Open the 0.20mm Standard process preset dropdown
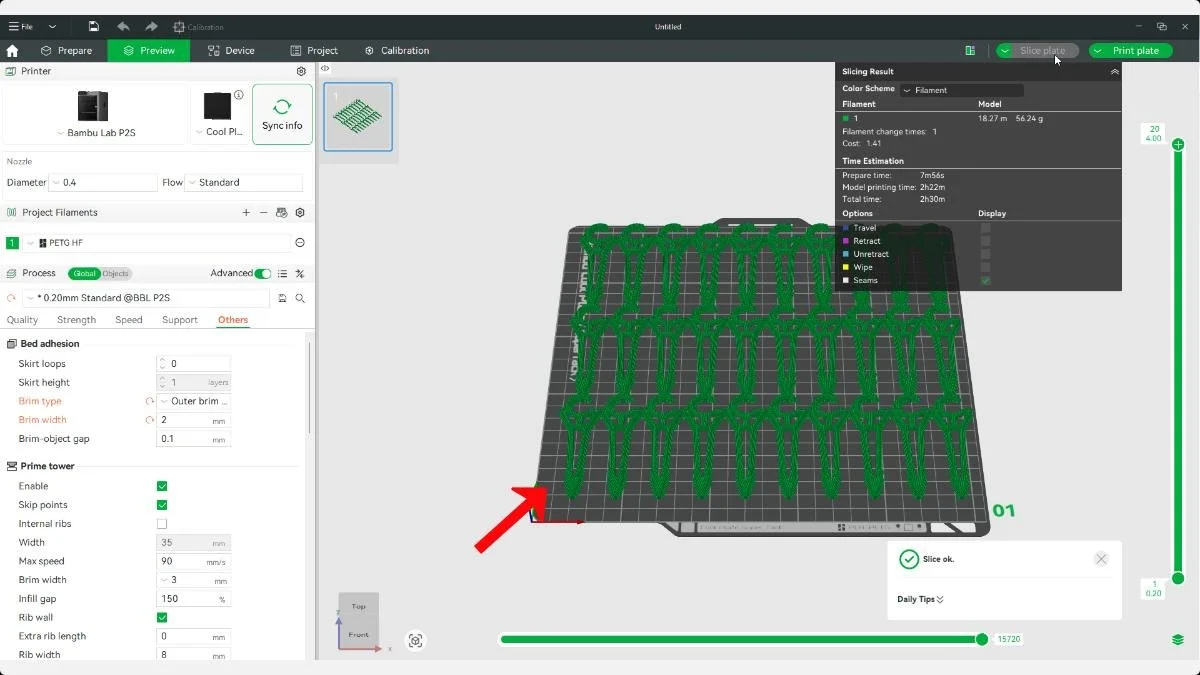Viewport: 1200px width, 675px height. tap(147, 298)
